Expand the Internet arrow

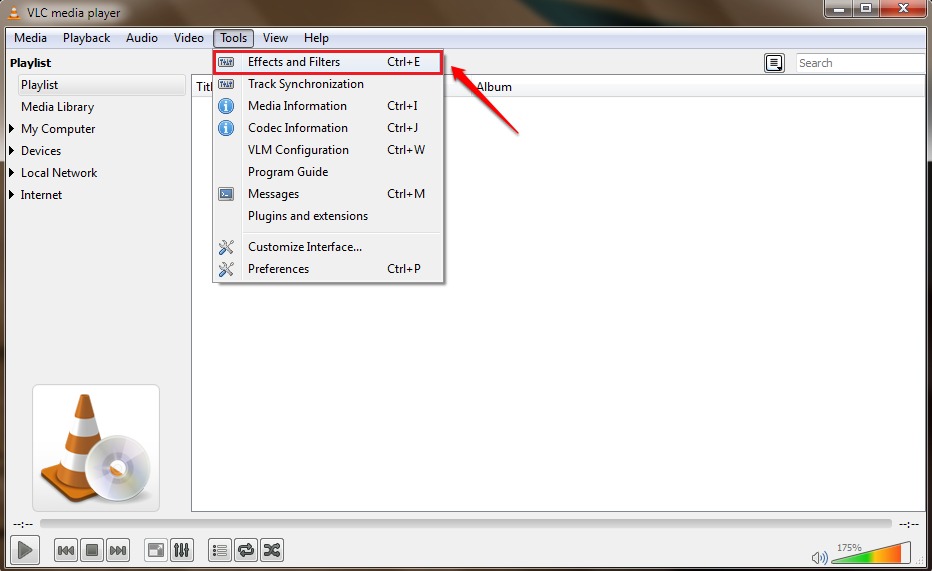tap(11, 194)
